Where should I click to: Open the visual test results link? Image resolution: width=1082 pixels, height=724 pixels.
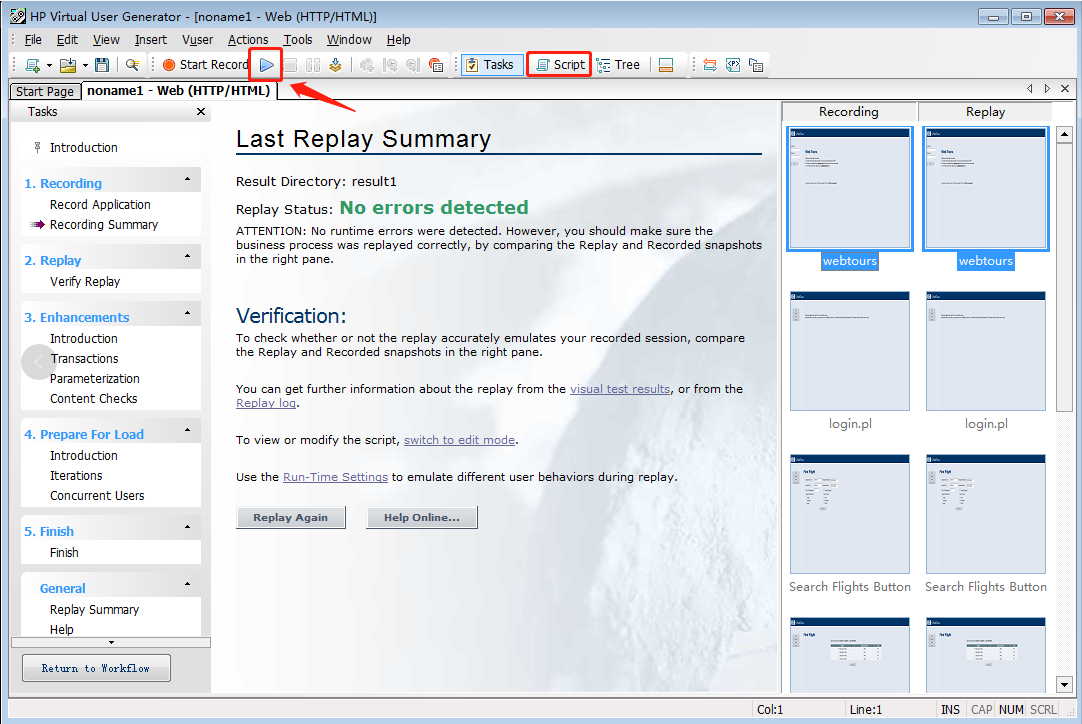pyautogui.click(x=620, y=389)
